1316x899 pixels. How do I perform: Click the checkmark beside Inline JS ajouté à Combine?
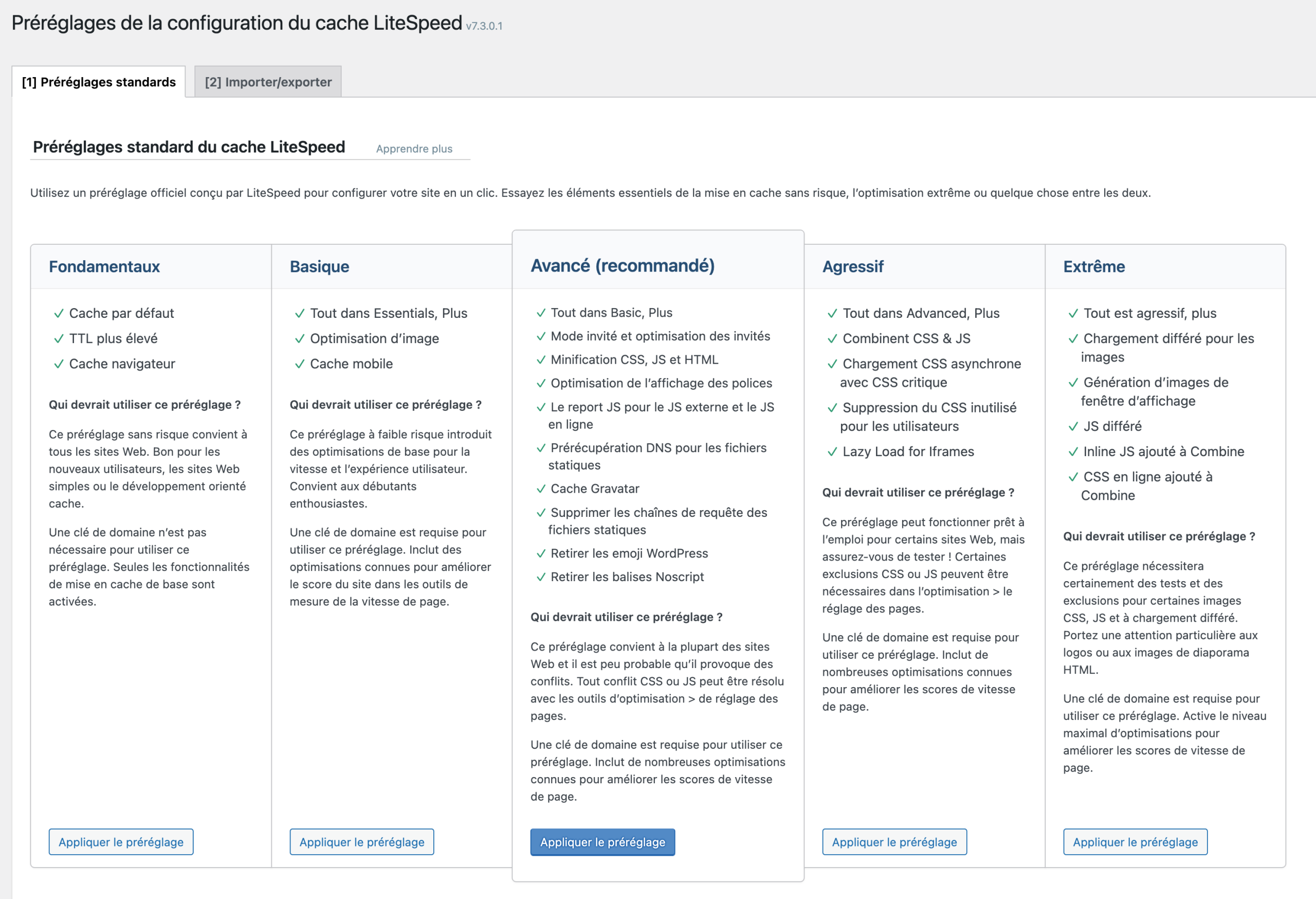[1073, 452]
